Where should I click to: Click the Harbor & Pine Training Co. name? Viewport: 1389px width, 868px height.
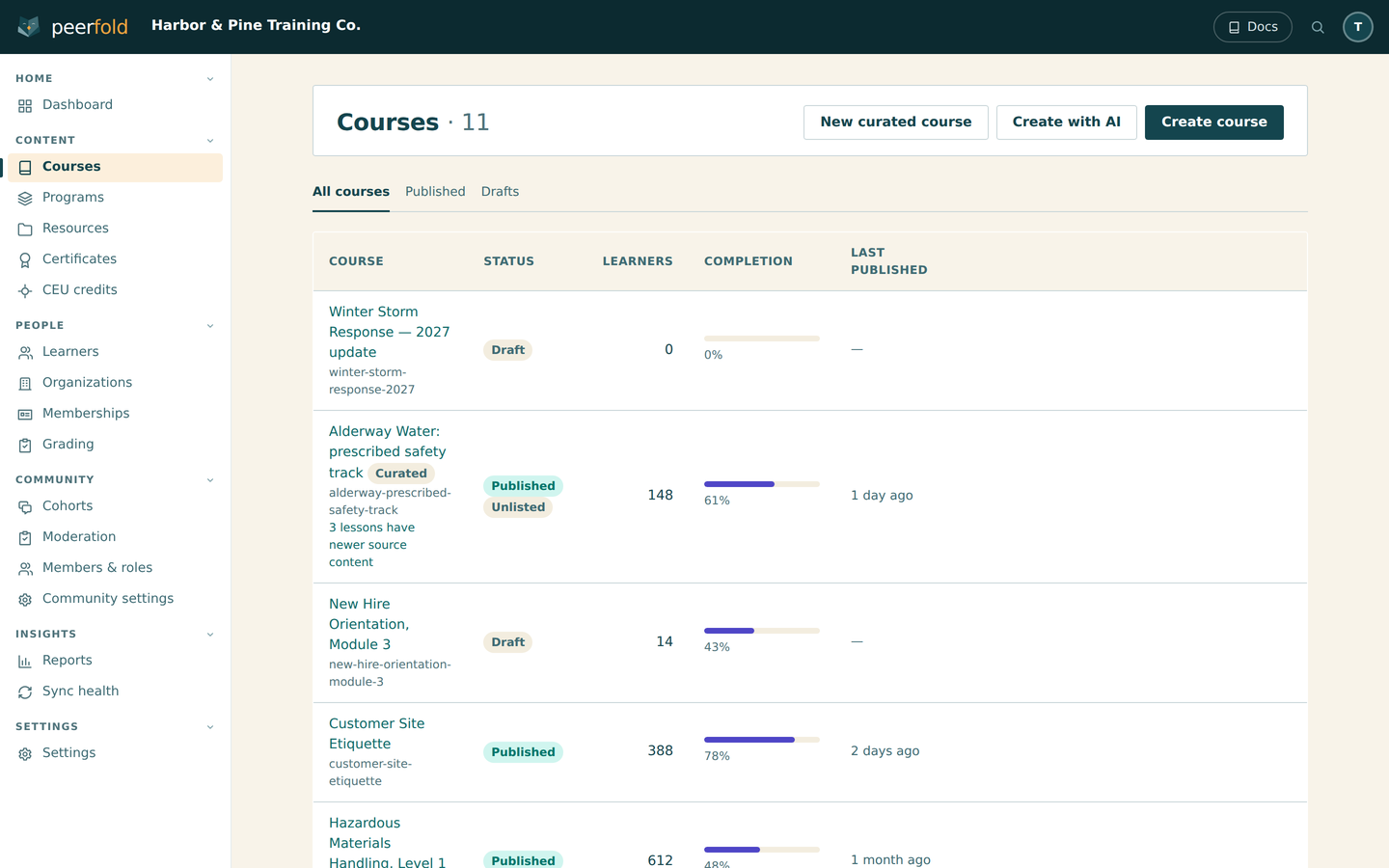(256, 26)
